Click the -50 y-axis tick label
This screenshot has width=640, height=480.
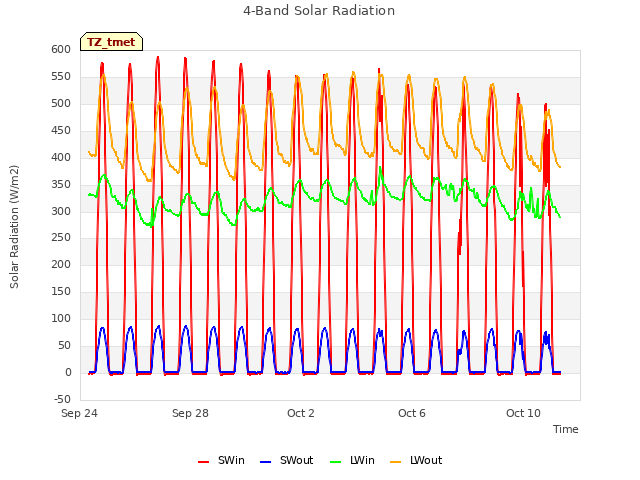(62, 399)
